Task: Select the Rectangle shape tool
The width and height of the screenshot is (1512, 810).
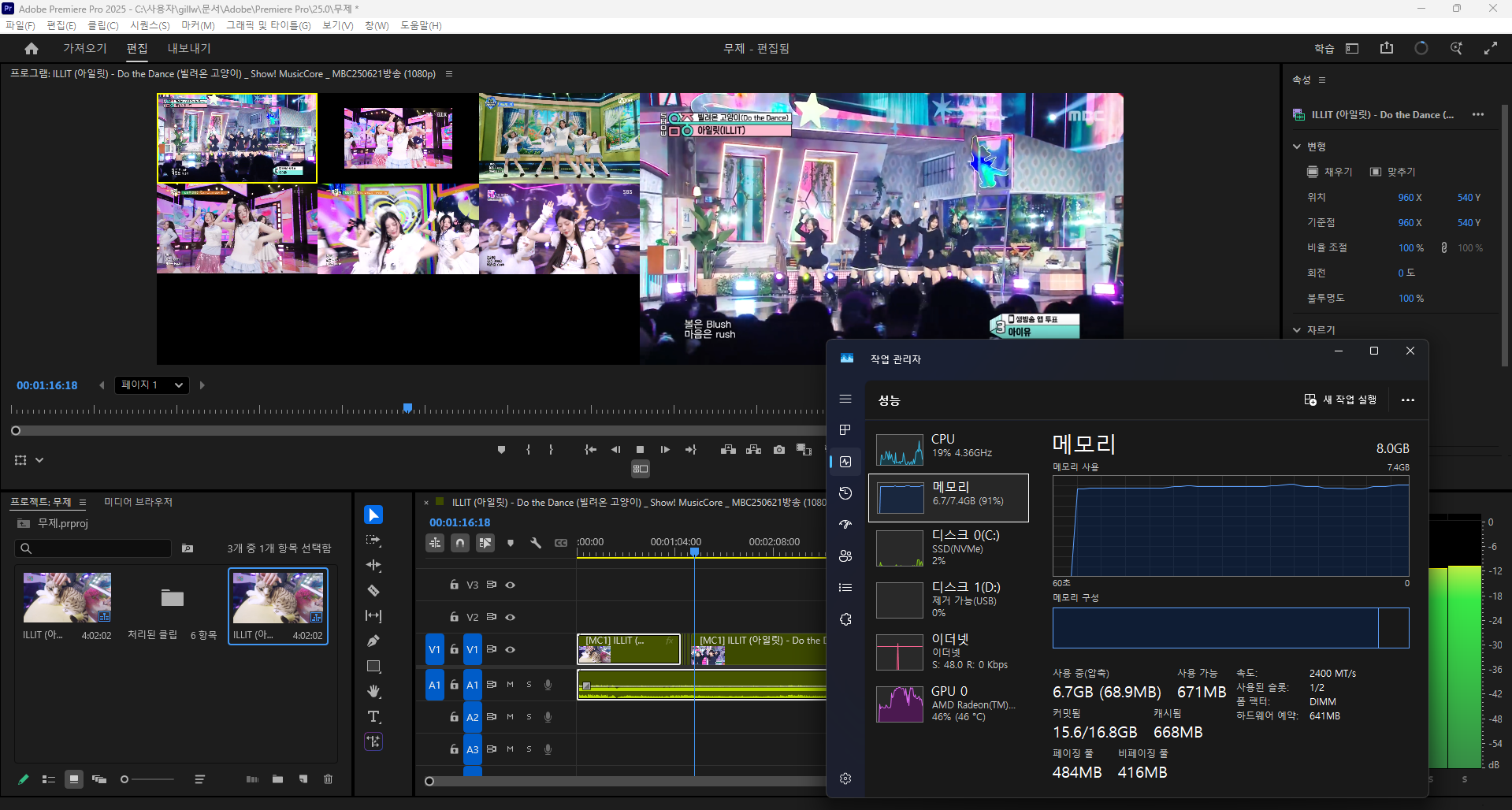Action: pos(373,667)
